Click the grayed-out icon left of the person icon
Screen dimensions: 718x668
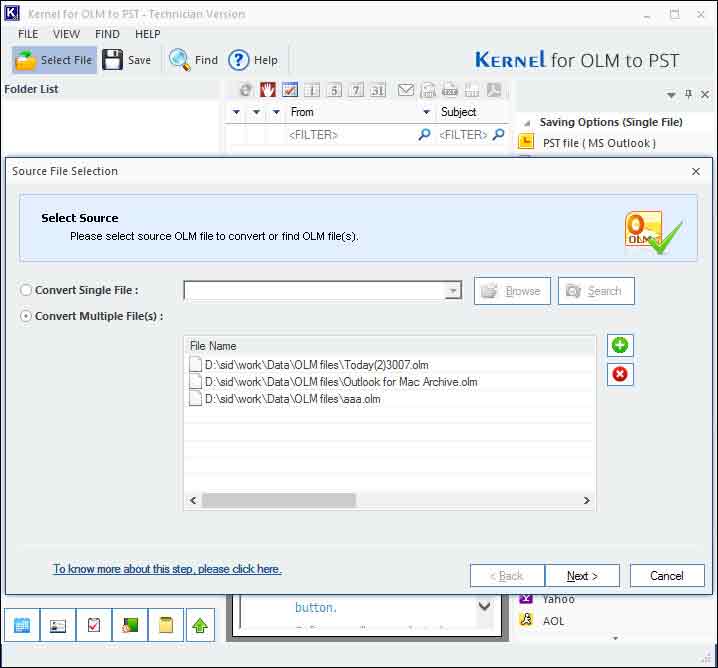(x=472, y=90)
